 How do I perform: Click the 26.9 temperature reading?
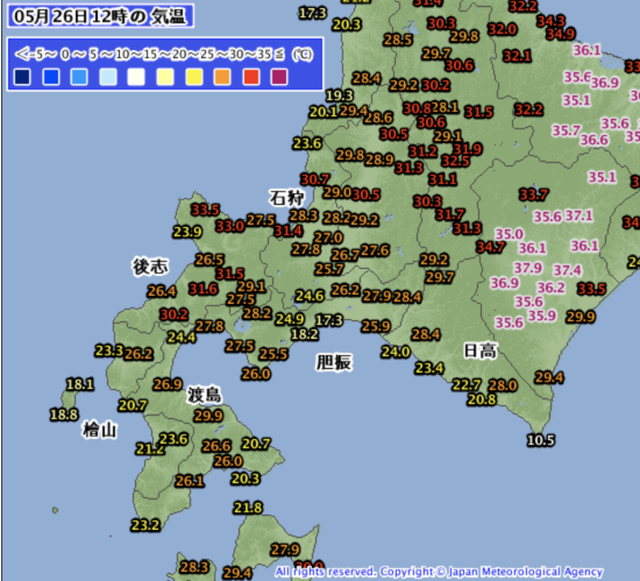pyautogui.click(x=168, y=384)
